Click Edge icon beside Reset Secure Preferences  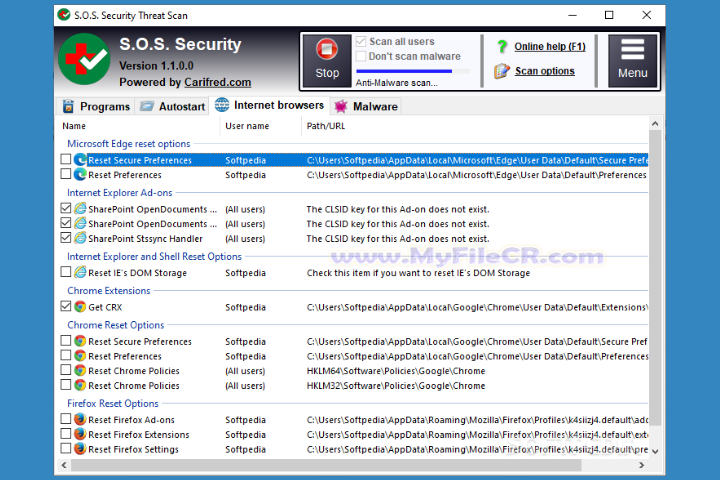(80, 159)
